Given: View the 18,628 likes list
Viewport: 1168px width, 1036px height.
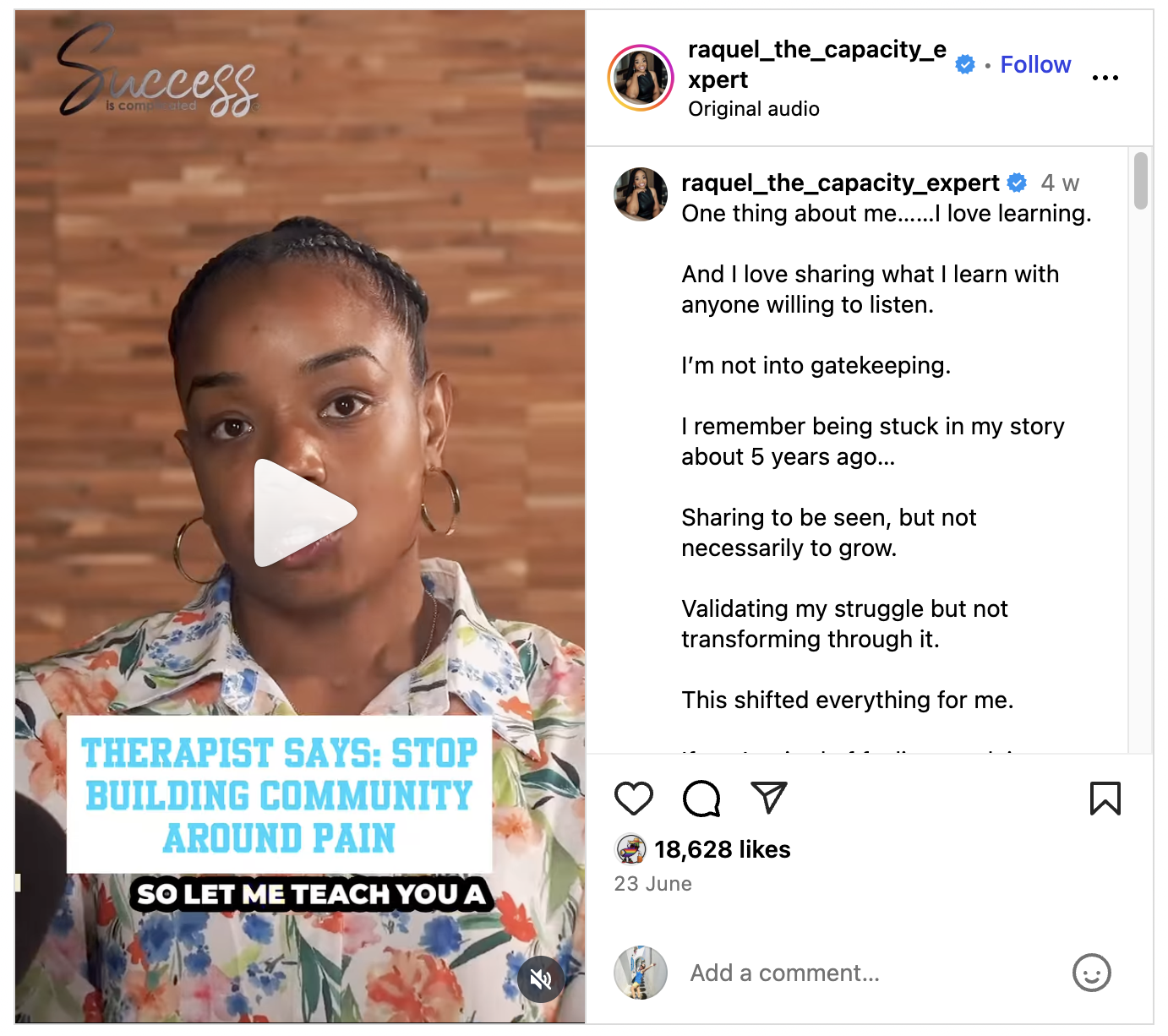Looking at the screenshot, I should click(x=723, y=849).
